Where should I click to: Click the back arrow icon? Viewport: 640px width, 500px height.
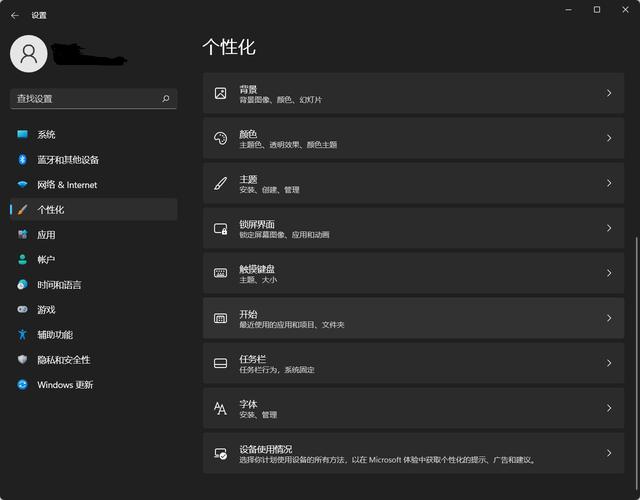pos(15,16)
